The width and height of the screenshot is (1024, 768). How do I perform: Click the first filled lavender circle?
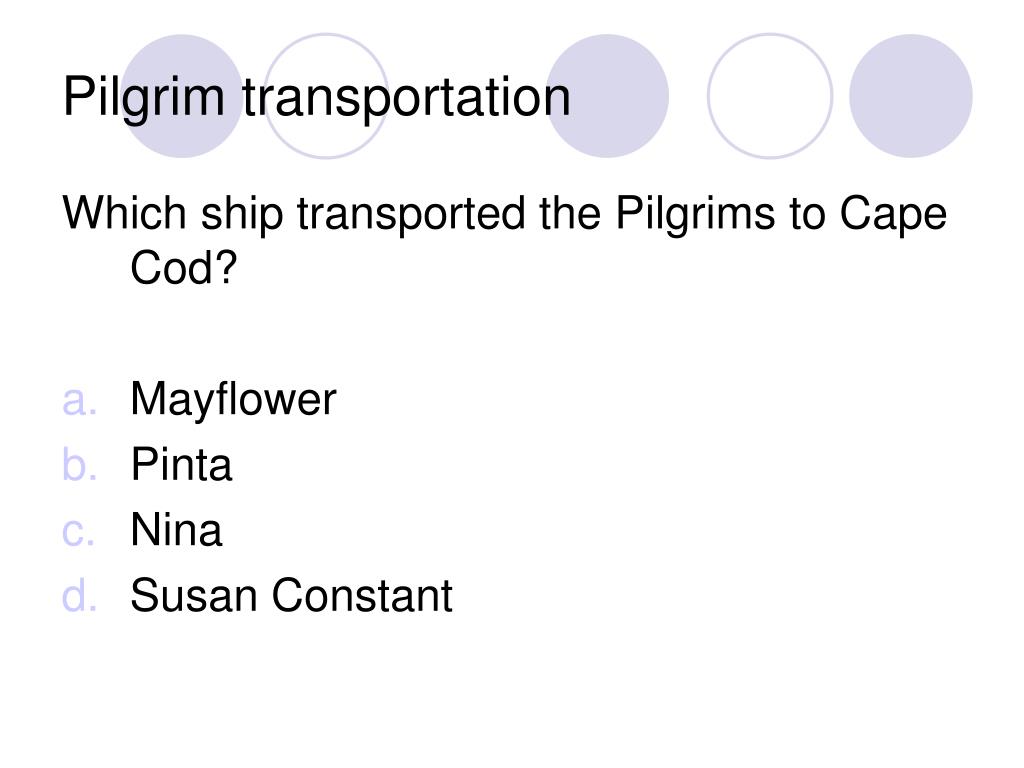pyautogui.click(x=182, y=96)
